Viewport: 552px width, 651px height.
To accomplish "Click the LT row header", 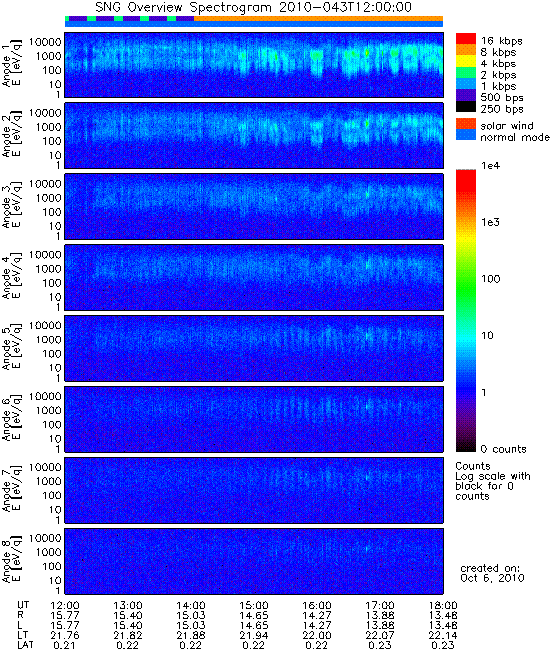I will click(x=22, y=635).
